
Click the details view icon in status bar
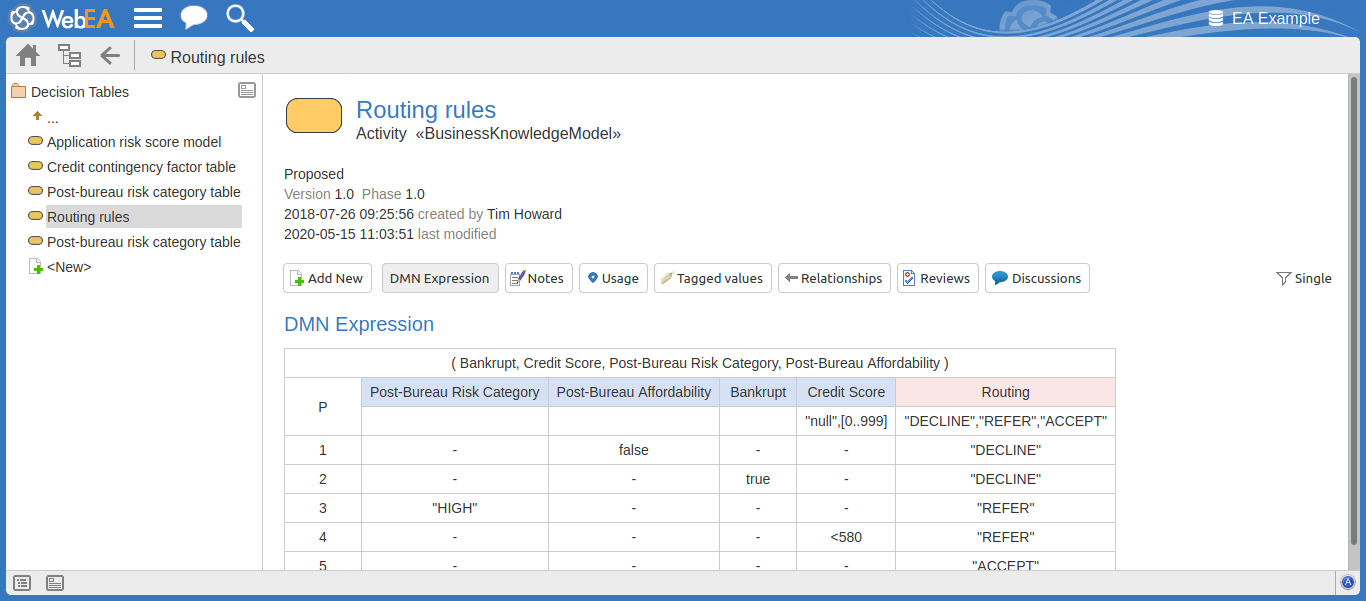(55, 583)
